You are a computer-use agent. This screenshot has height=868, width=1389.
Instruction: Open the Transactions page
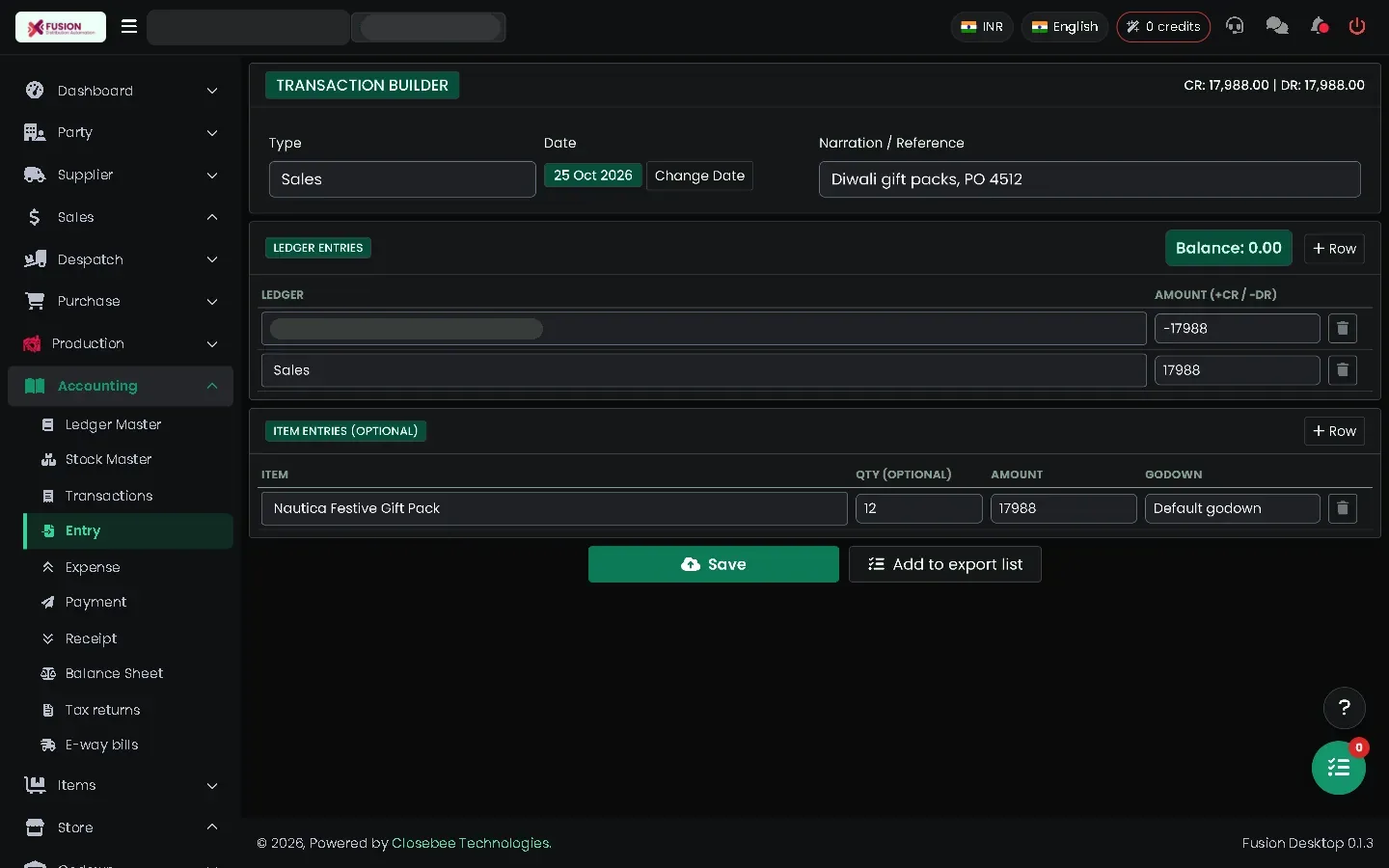pos(108,496)
